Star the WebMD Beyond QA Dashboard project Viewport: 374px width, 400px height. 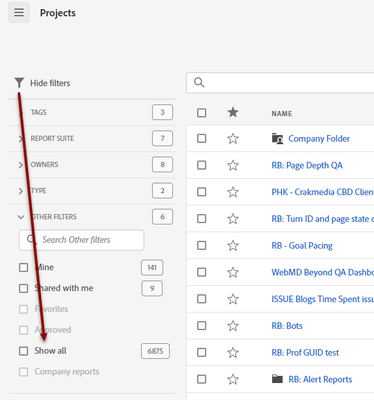click(233, 272)
